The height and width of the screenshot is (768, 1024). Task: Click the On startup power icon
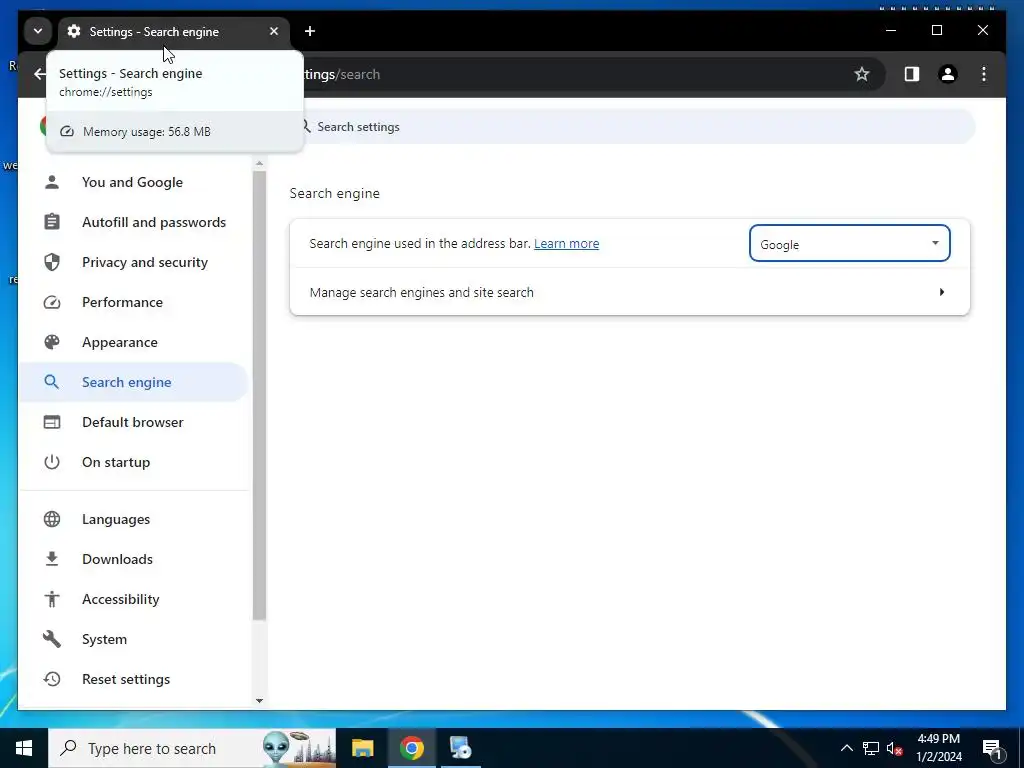[52, 462]
